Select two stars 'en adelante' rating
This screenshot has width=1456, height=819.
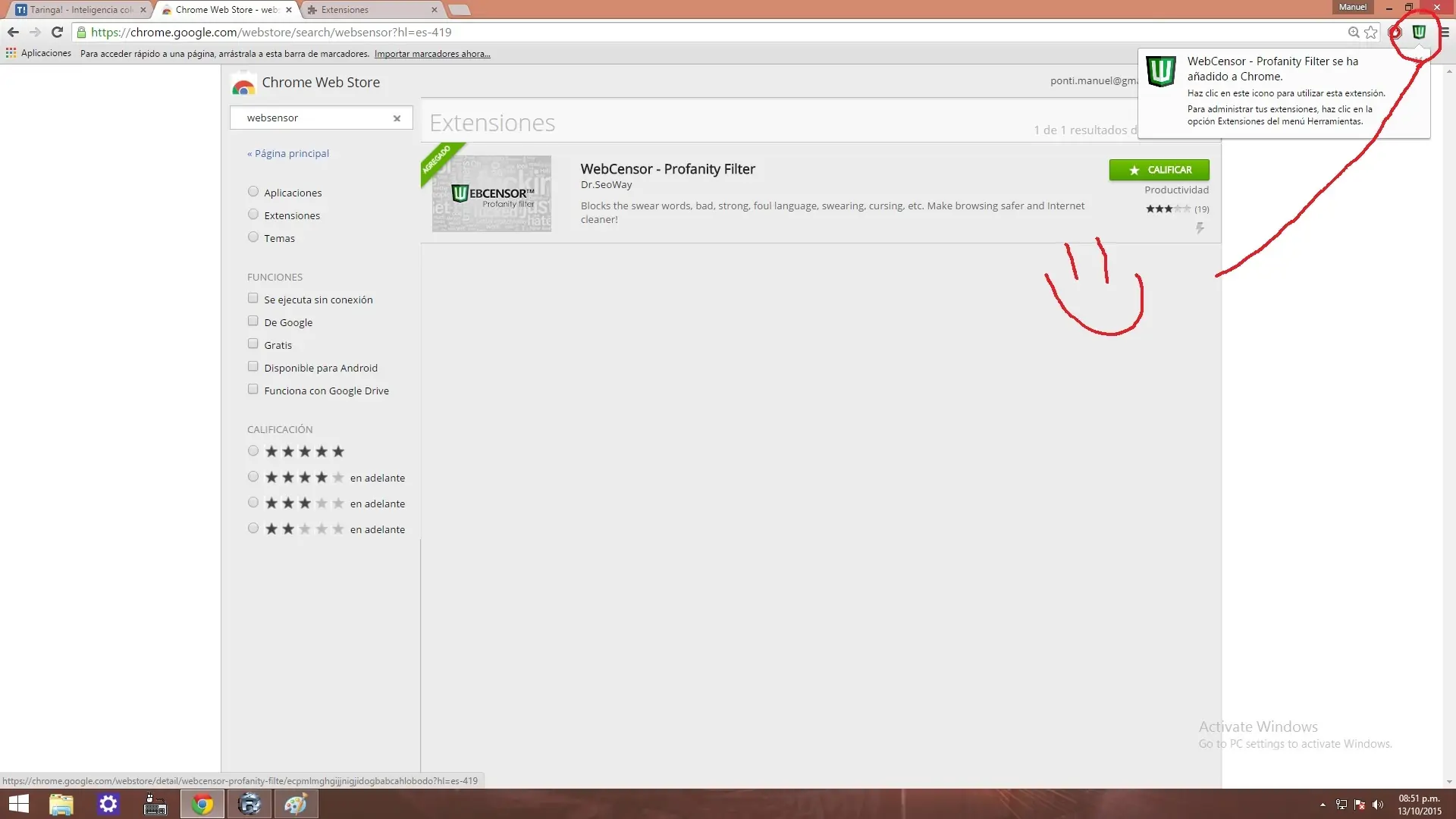253,529
